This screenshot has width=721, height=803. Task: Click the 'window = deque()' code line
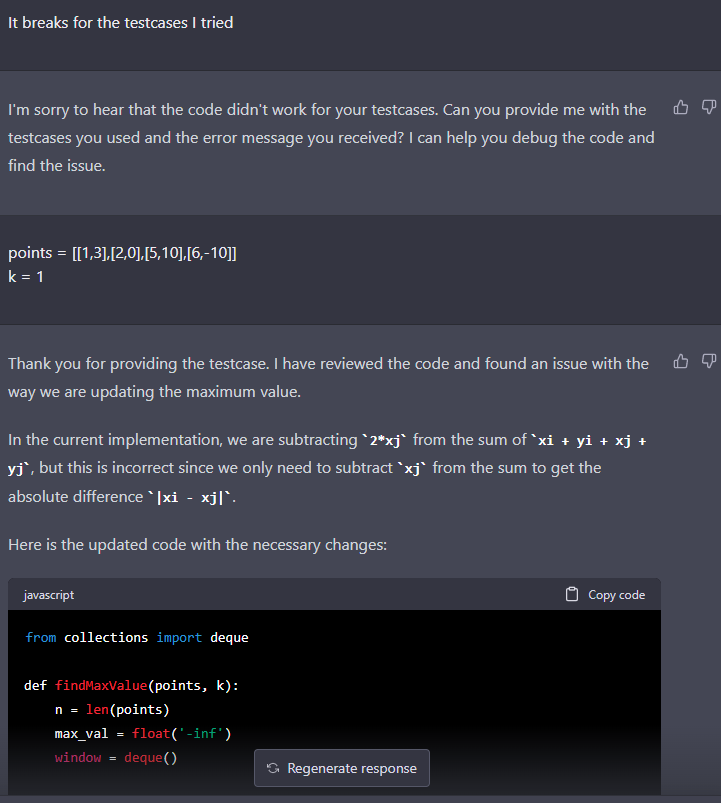115,758
